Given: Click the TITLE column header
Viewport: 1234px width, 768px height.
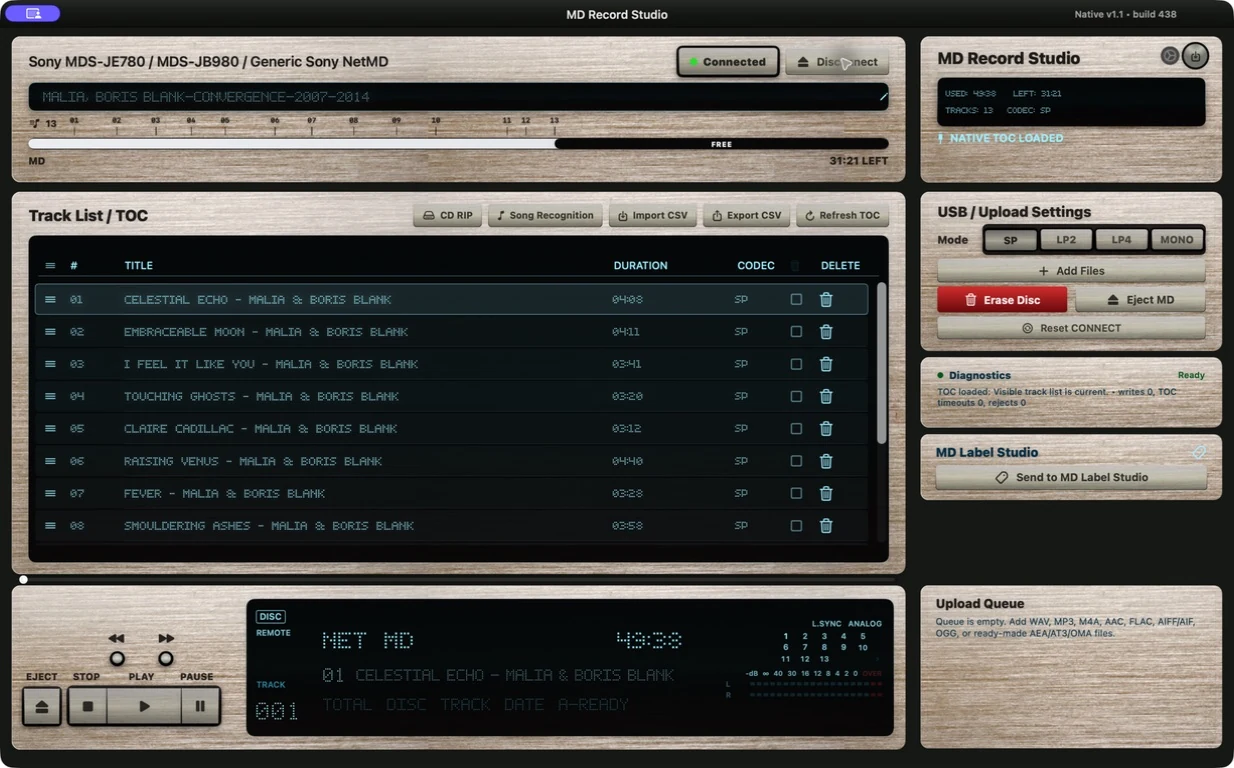Looking at the screenshot, I should point(139,266).
